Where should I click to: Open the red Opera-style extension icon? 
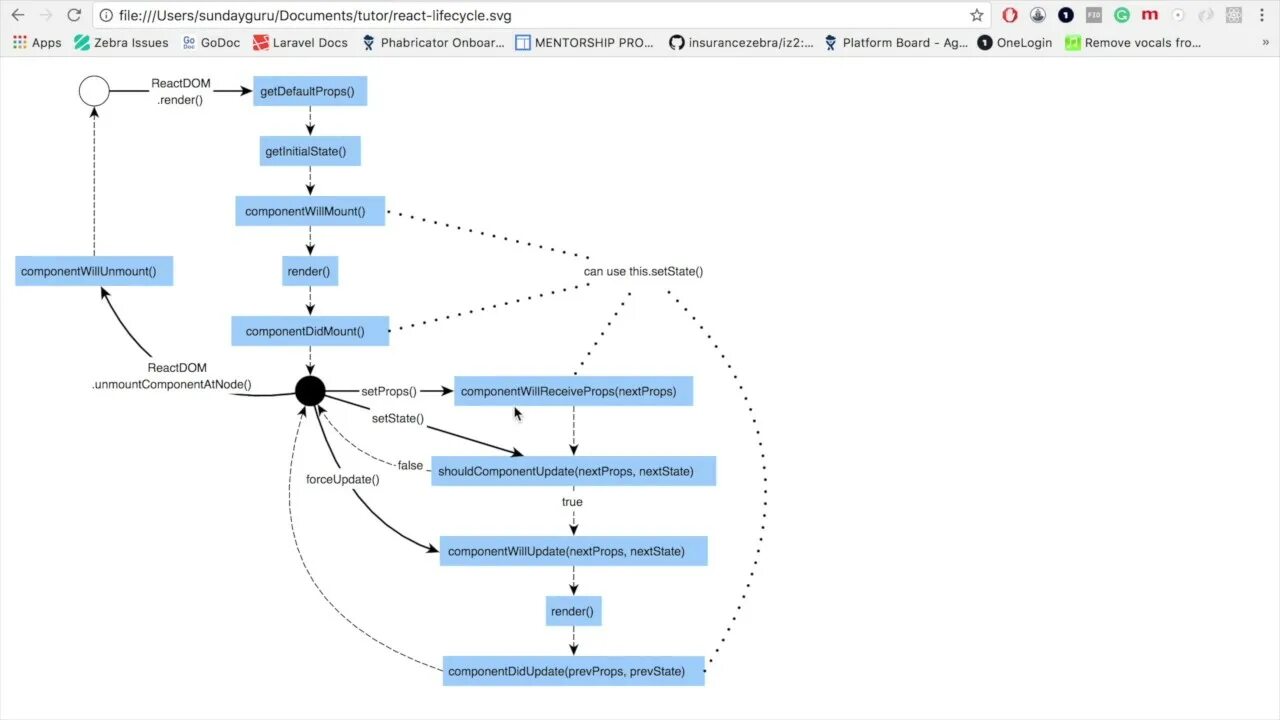(x=1010, y=15)
